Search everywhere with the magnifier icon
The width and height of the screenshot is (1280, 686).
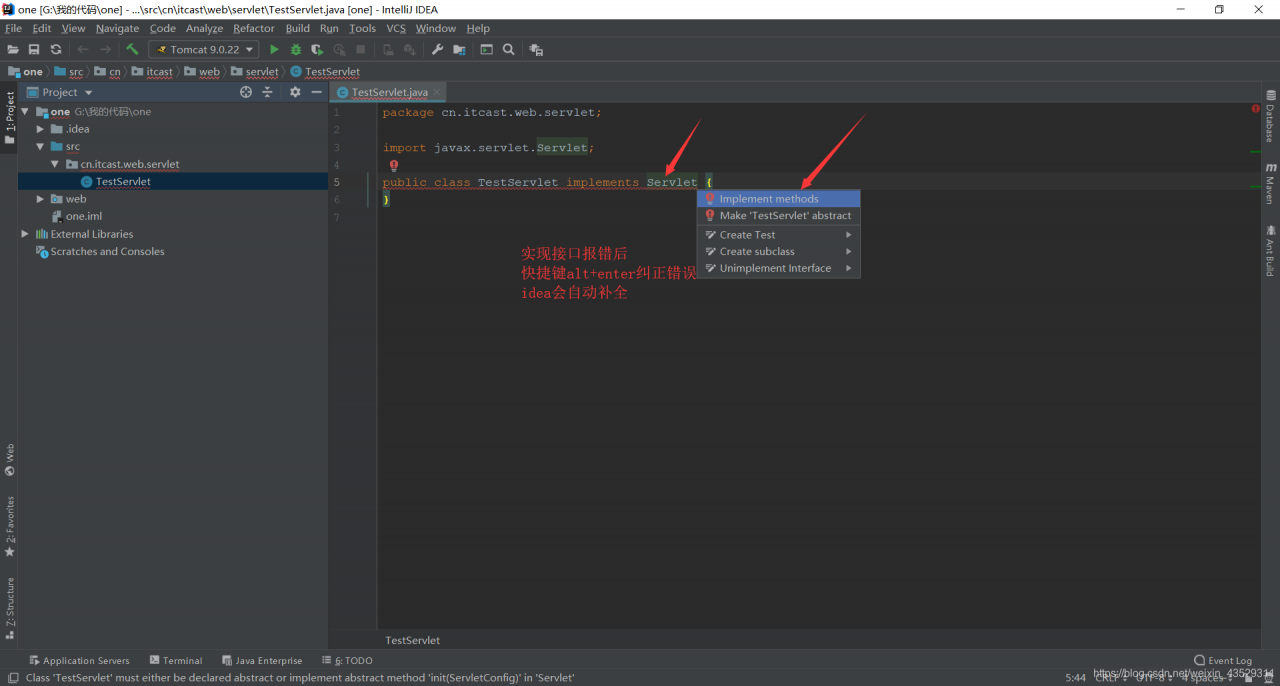coord(509,49)
